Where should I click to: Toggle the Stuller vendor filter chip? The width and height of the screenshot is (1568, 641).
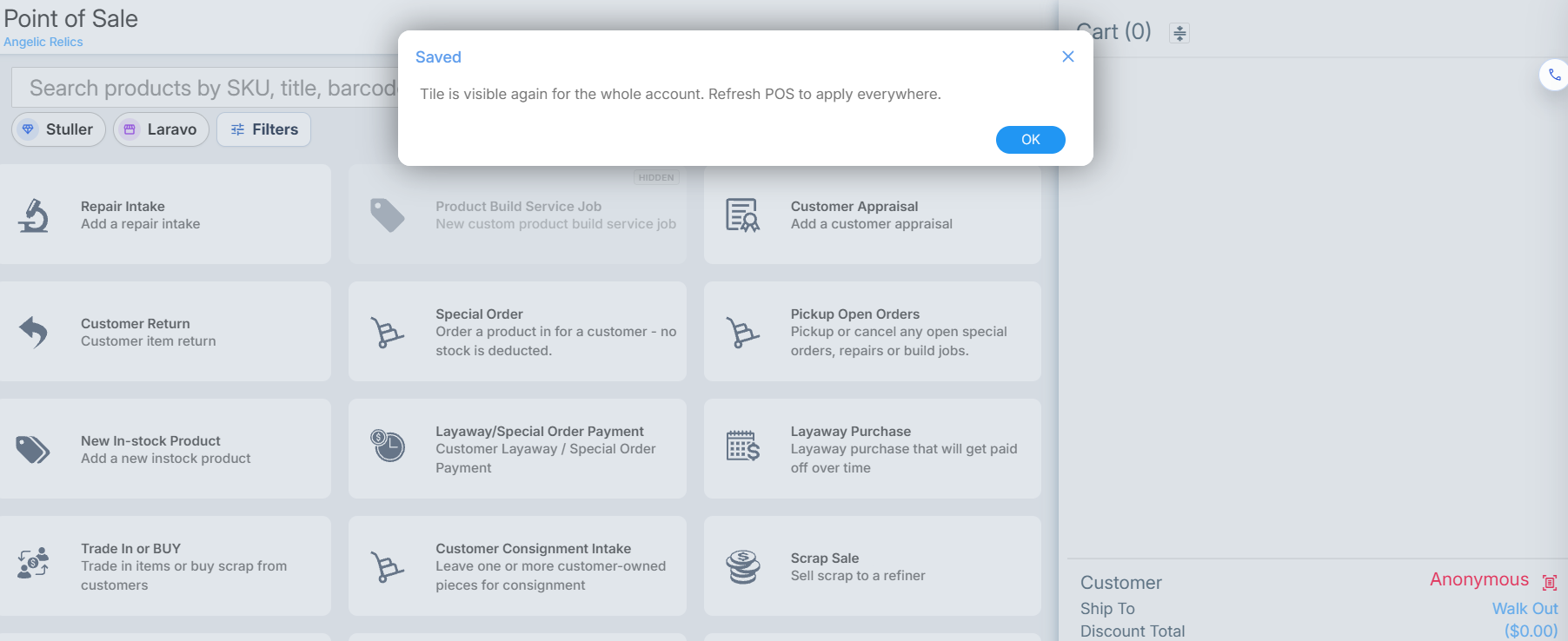[x=58, y=129]
